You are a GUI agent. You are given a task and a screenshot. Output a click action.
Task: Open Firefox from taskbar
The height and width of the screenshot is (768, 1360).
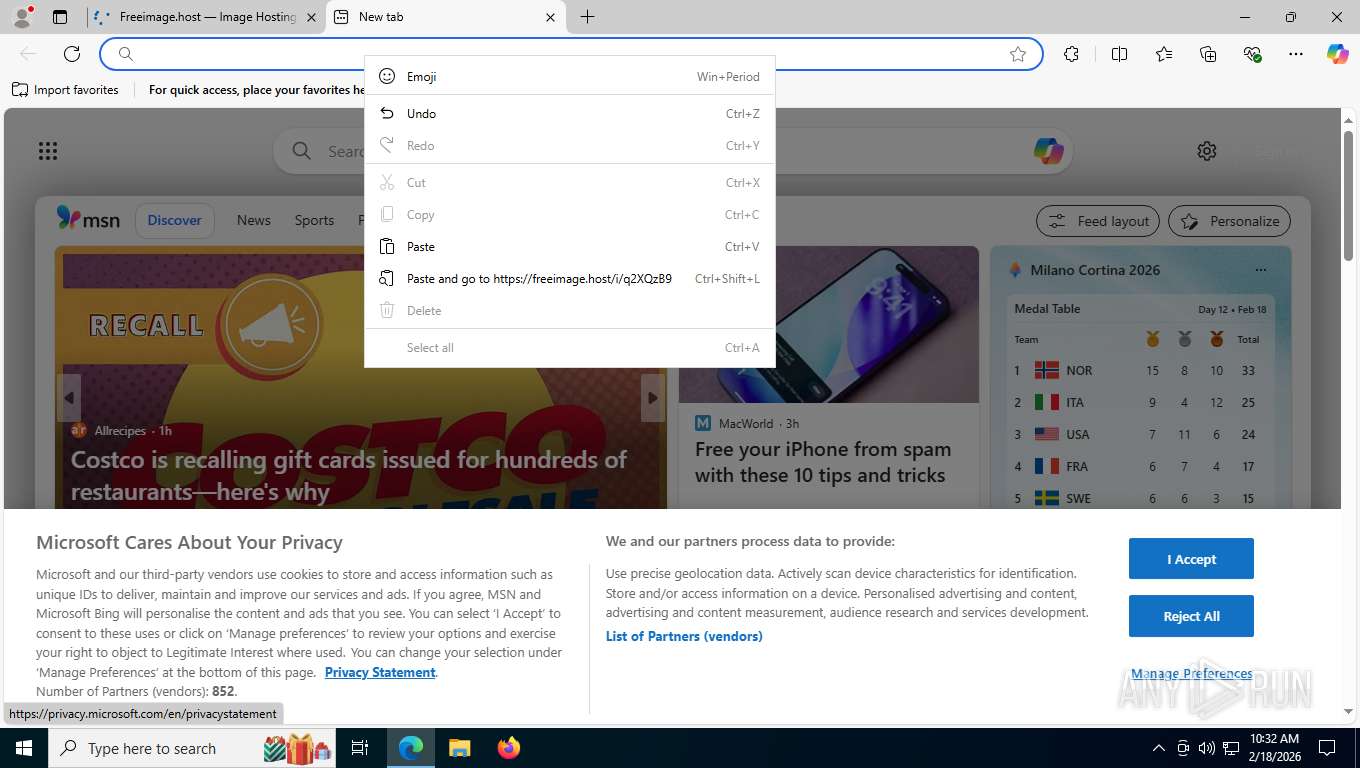[x=509, y=748]
